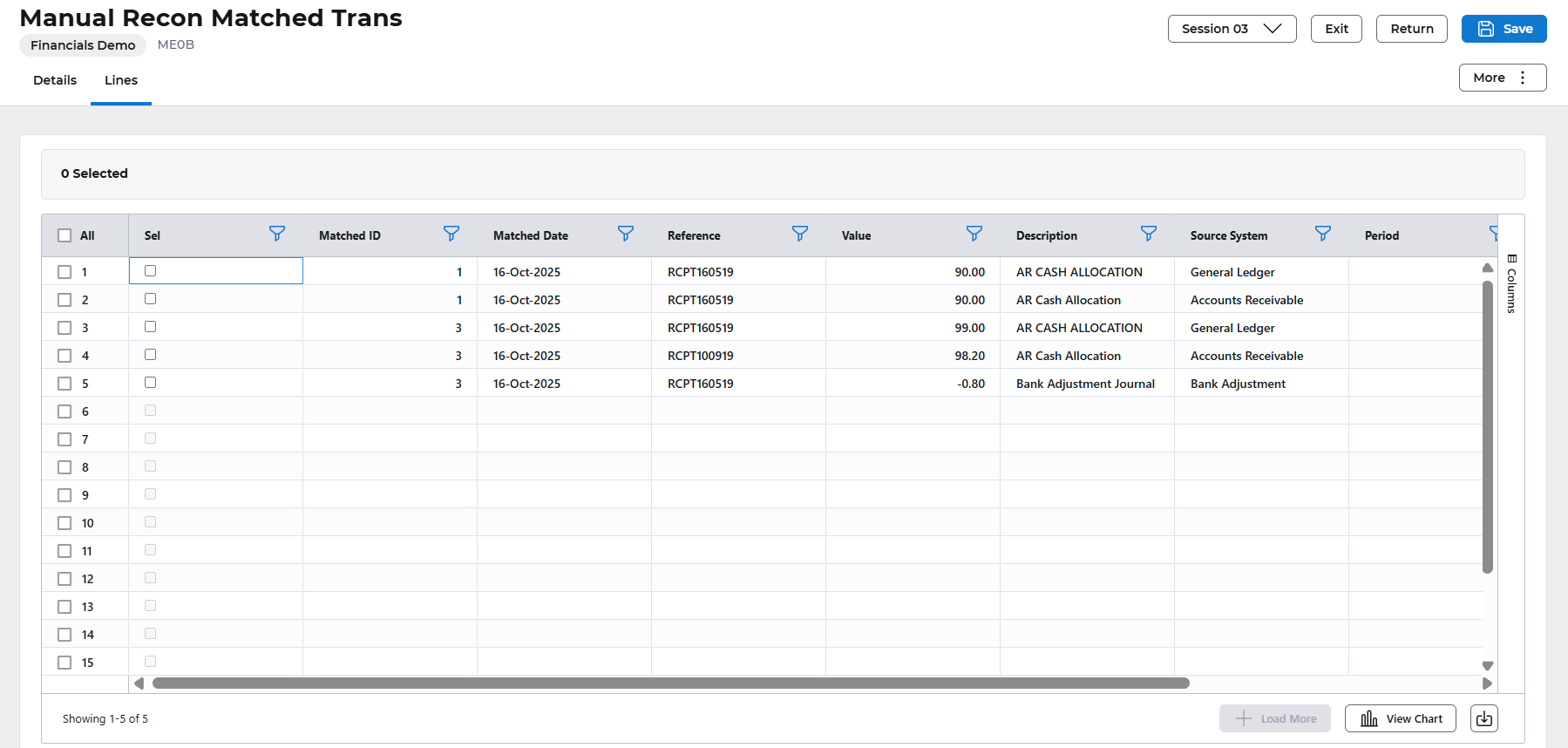Filter the Matched Date column
Screen dimensions: 1568x748
(x=625, y=234)
